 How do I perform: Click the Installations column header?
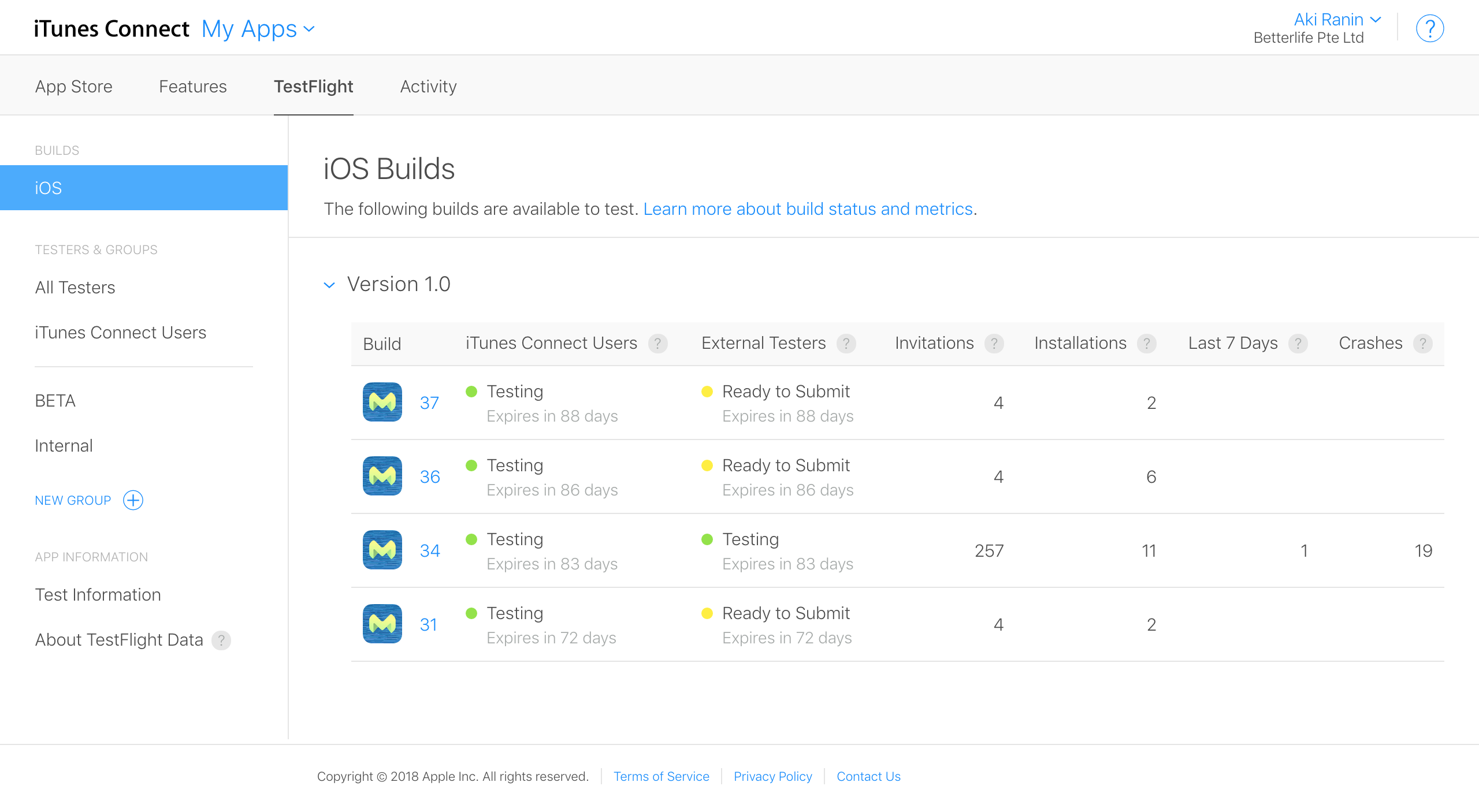tap(1080, 343)
